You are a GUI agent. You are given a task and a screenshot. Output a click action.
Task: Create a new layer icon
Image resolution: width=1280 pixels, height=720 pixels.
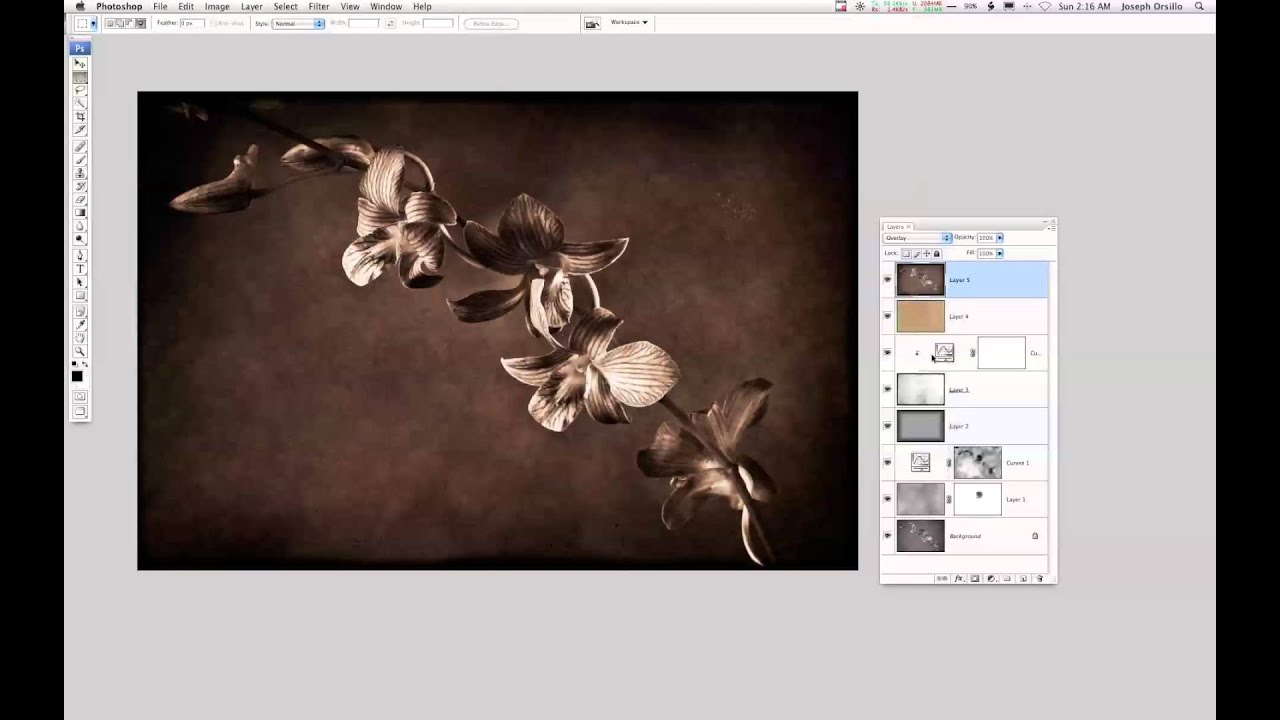click(x=1023, y=579)
